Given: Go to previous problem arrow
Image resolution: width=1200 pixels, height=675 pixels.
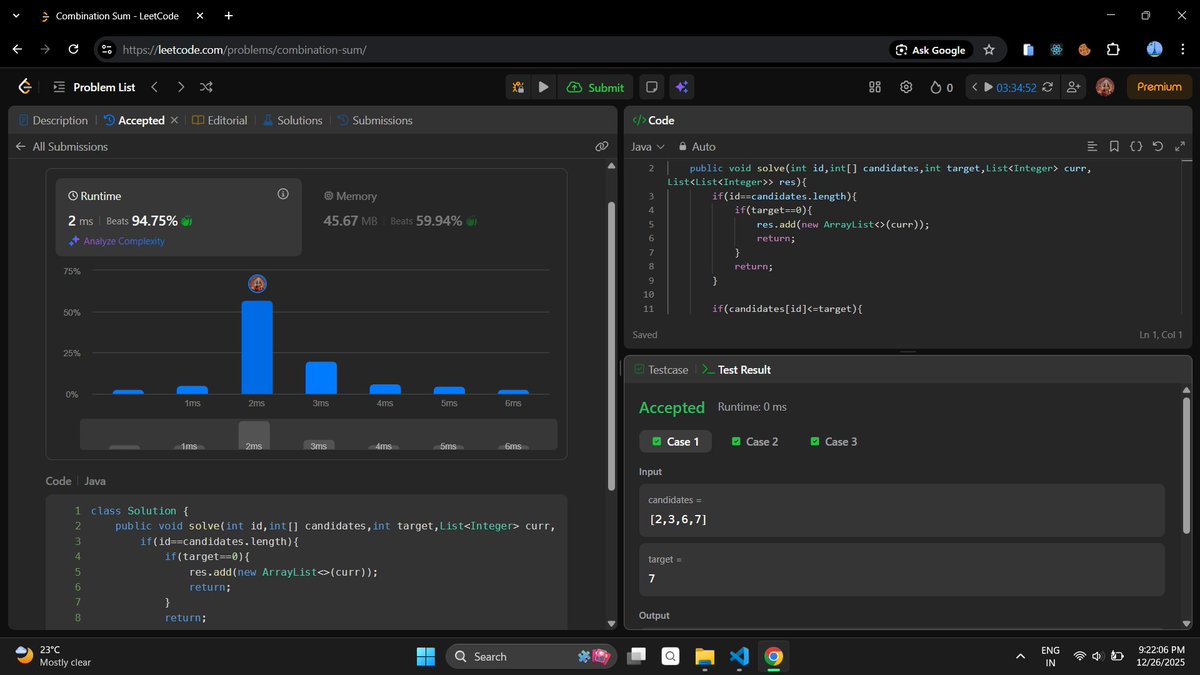Looking at the screenshot, I should 154,87.
